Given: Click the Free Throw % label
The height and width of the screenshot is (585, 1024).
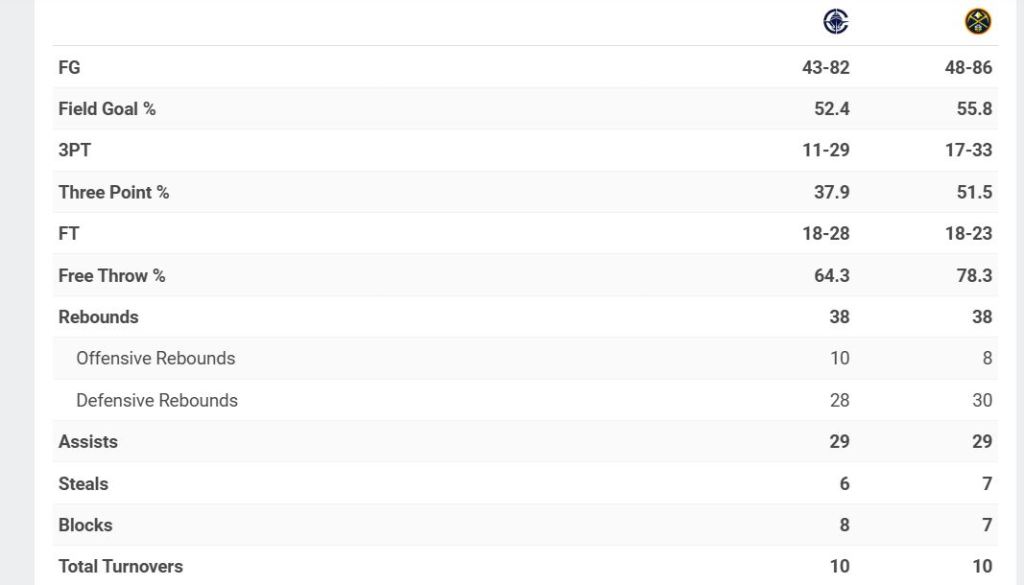Looking at the screenshot, I should [x=111, y=275].
